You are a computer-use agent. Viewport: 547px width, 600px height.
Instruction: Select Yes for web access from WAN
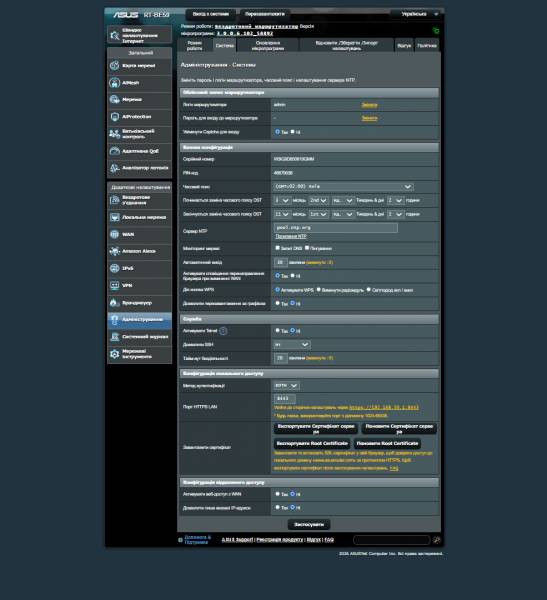[x=278, y=494]
